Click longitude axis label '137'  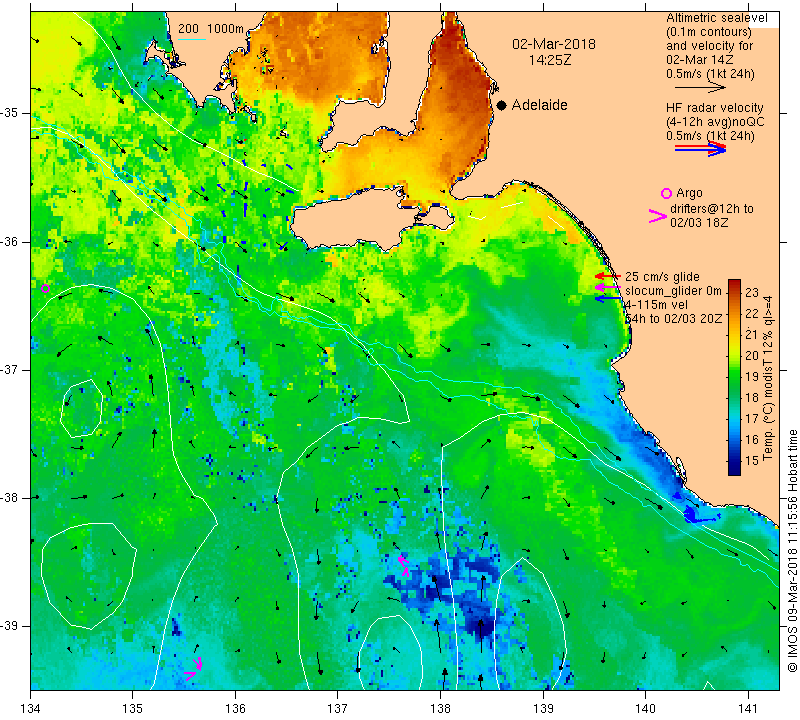click(338, 708)
